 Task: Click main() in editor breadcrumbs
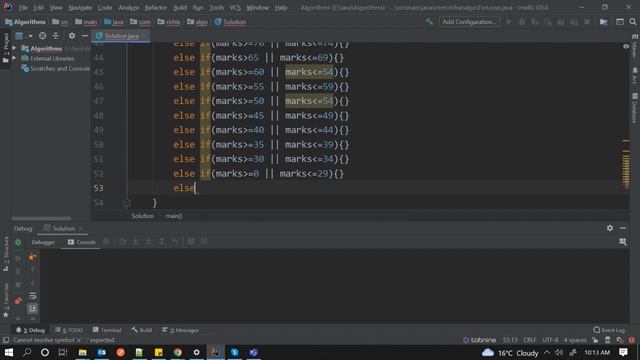pyautogui.click(x=174, y=216)
